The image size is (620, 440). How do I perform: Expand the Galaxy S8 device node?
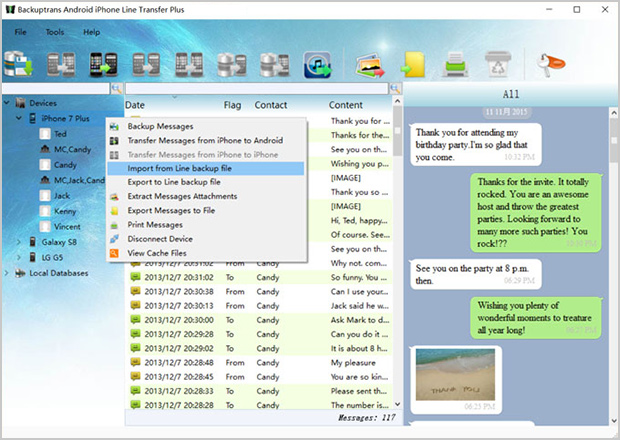20,242
